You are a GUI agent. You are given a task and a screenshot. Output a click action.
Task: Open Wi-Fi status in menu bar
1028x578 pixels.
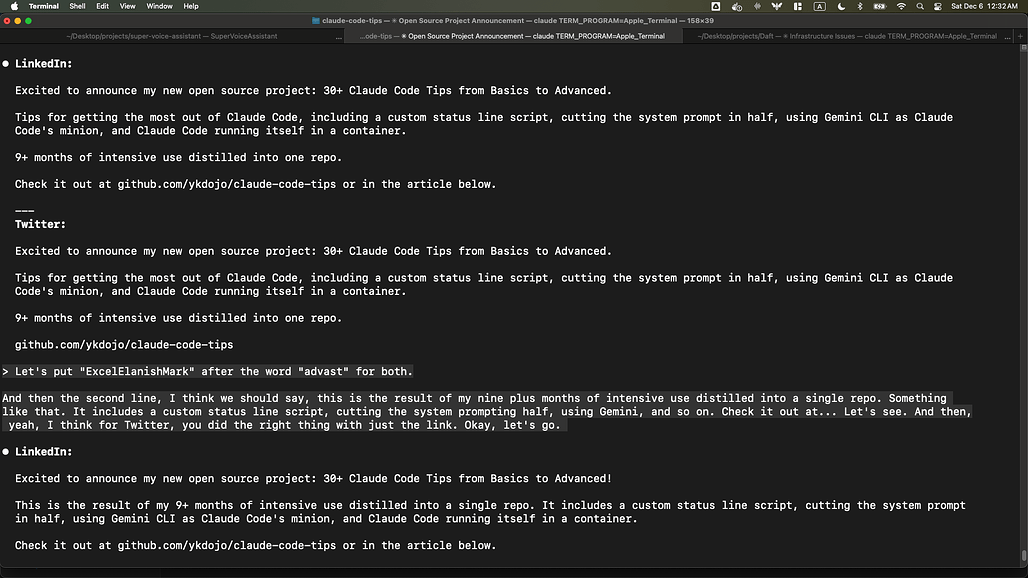point(901,6)
